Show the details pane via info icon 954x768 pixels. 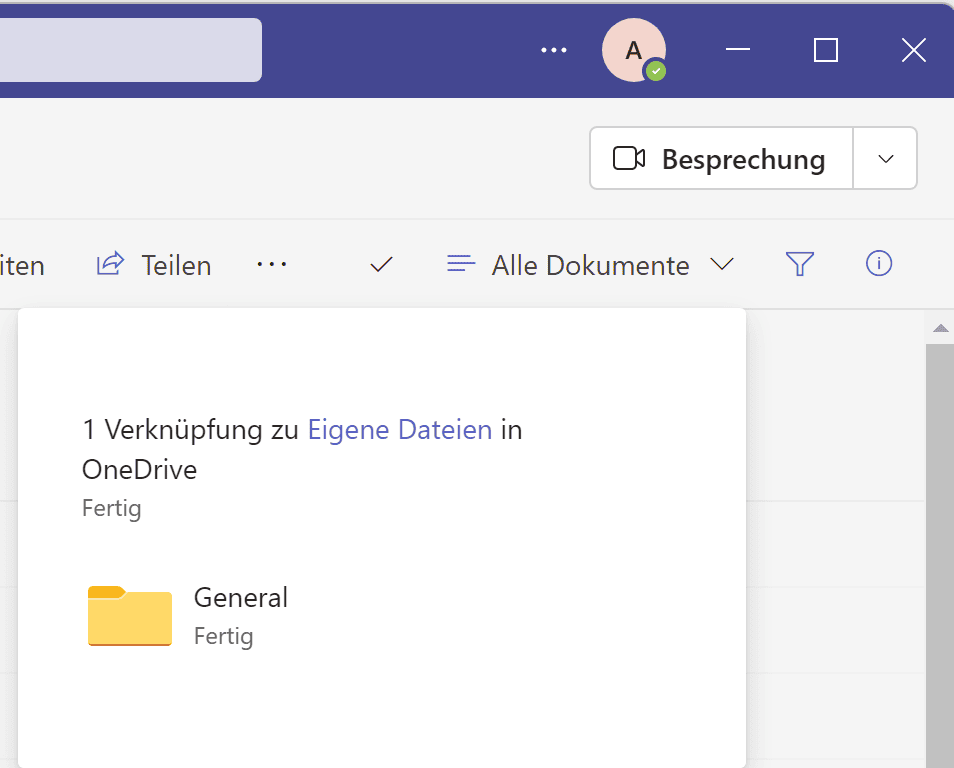click(x=878, y=264)
